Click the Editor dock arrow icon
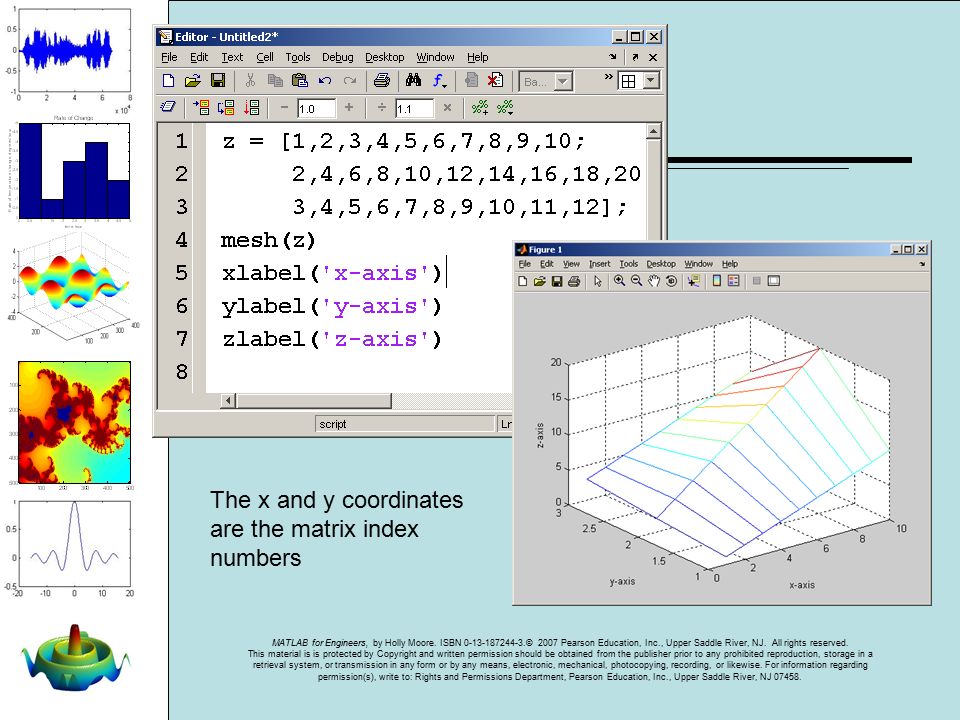 (x=613, y=57)
